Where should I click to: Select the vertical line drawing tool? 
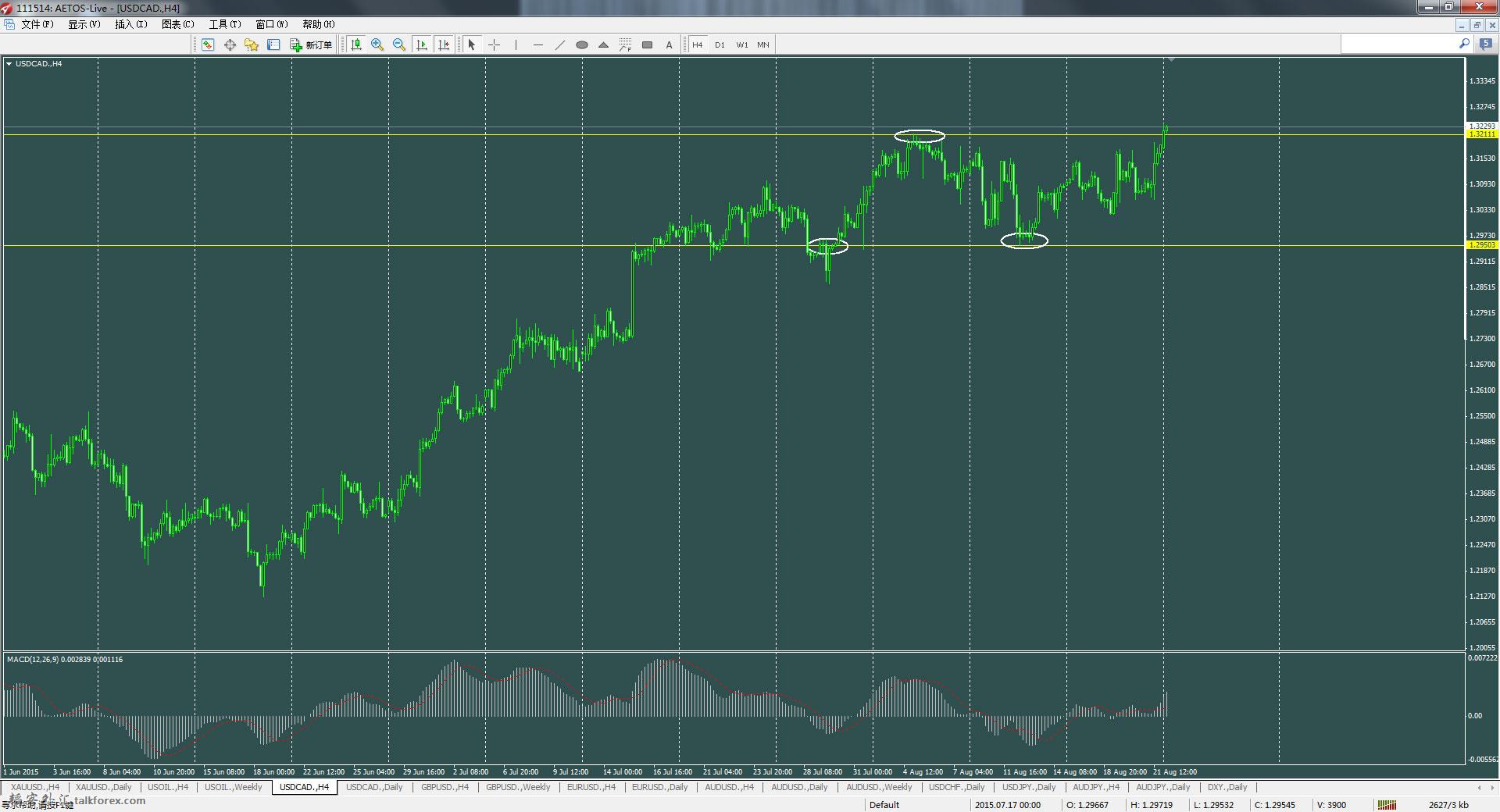(516, 45)
